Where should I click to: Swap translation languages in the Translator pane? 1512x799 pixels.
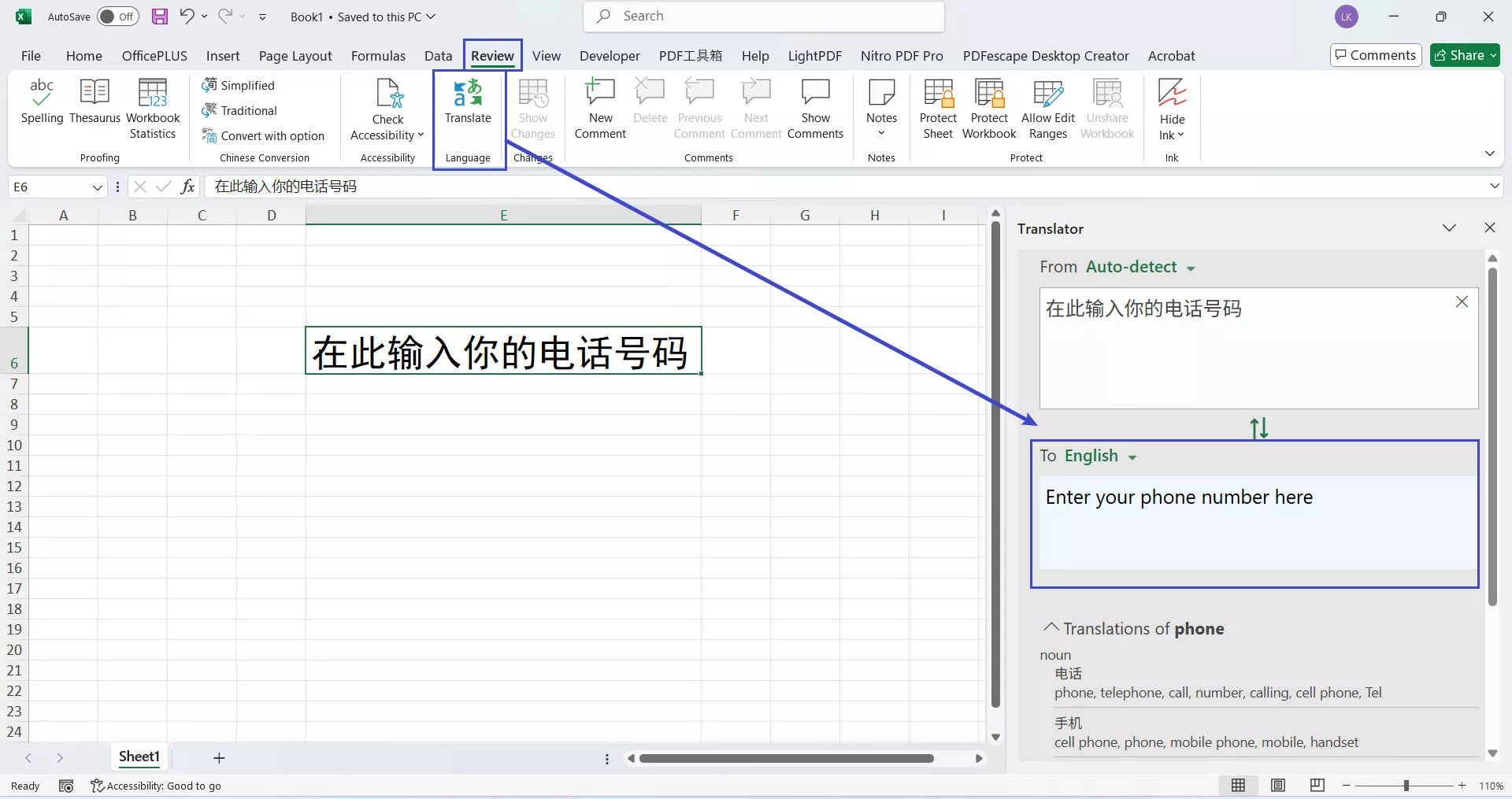(x=1258, y=428)
